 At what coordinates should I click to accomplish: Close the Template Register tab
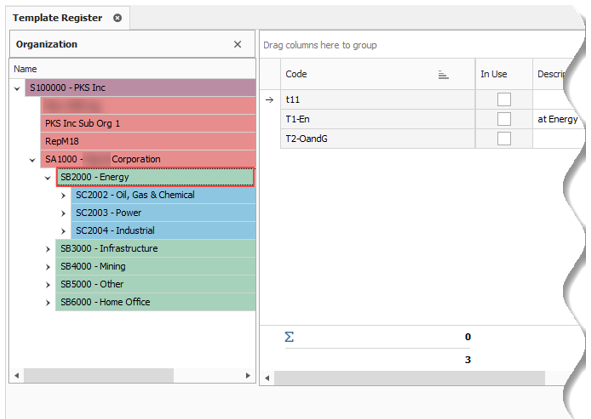click(118, 18)
